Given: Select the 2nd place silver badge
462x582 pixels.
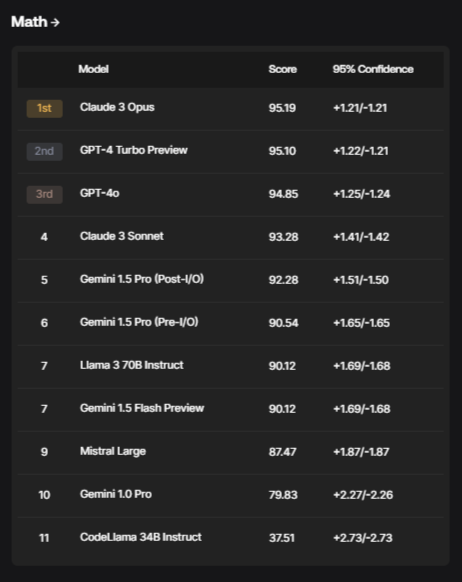Looking at the screenshot, I should (x=45, y=151).
